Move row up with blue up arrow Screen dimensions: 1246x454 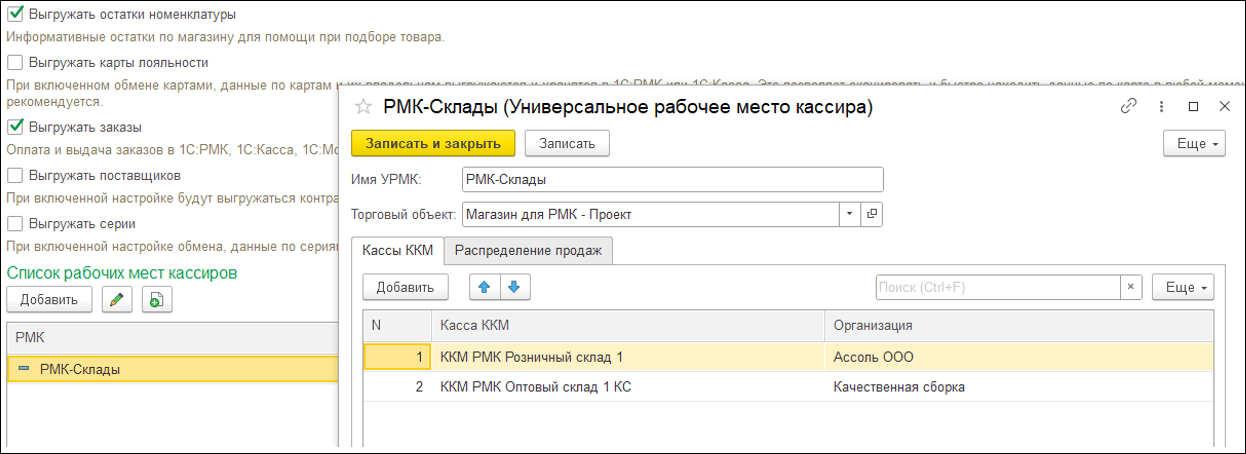485,287
